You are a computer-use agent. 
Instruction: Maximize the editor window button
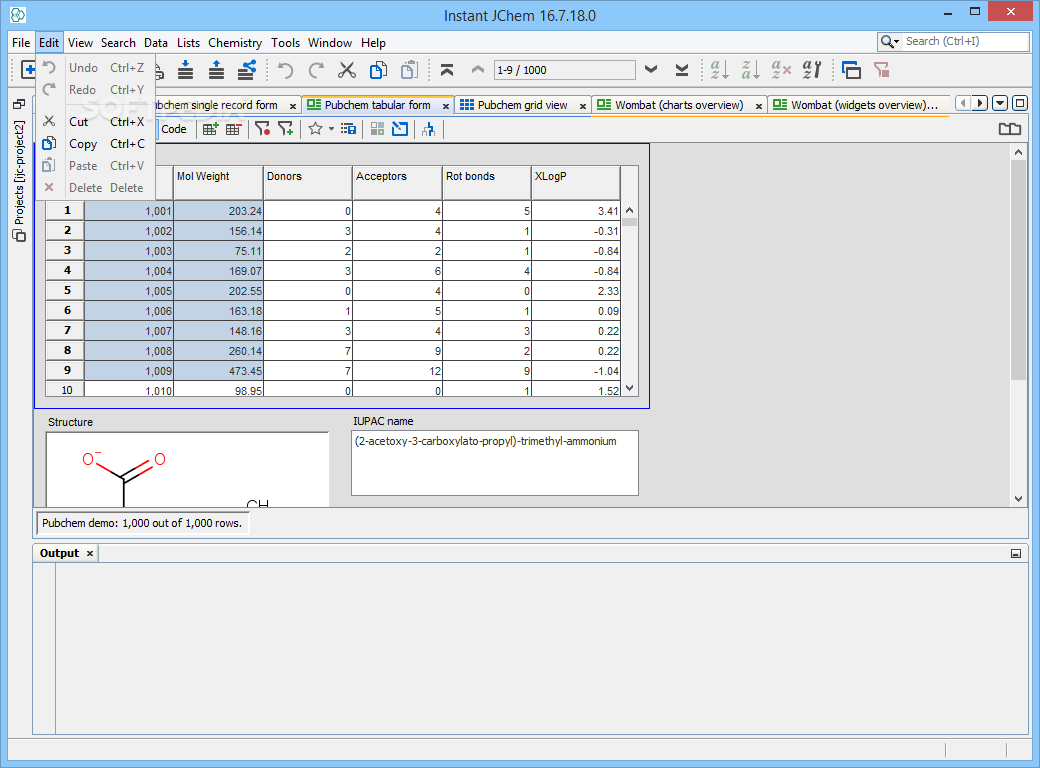click(1019, 103)
